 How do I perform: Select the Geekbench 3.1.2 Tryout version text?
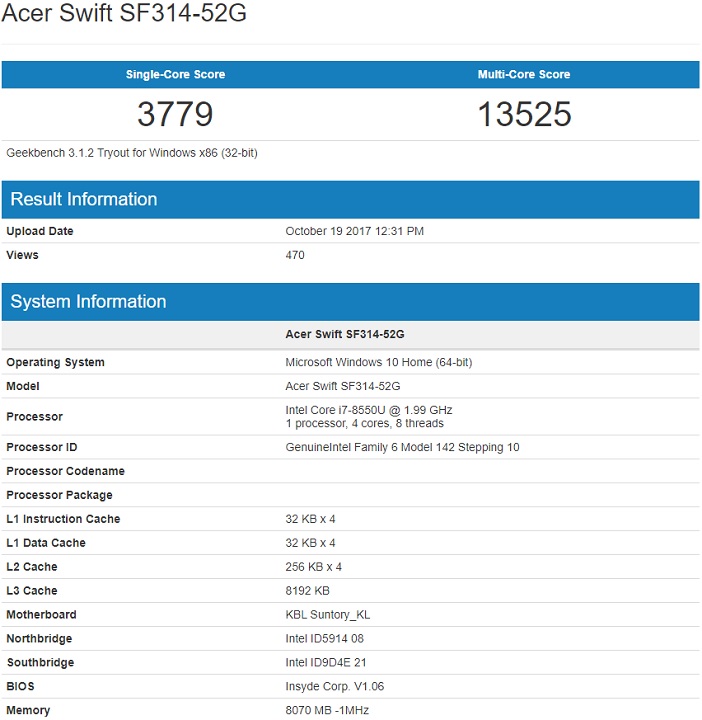[132, 153]
